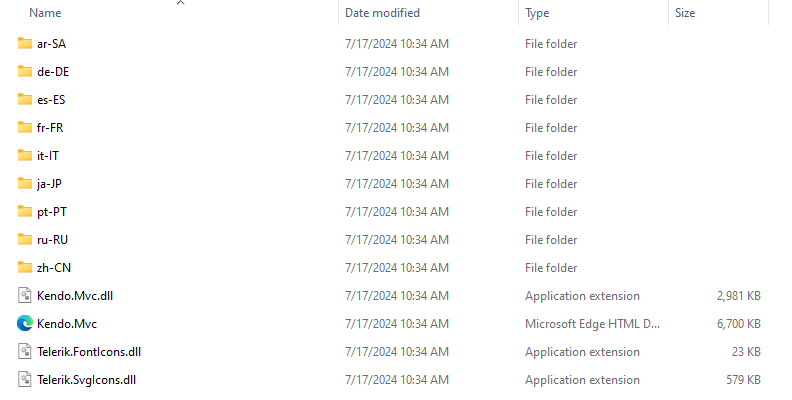Image resolution: width=792 pixels, height=400 pixels.
Task: Click the Microsoft Edge HTML type text
Action: pyautogui.click(x=592, y=324)
